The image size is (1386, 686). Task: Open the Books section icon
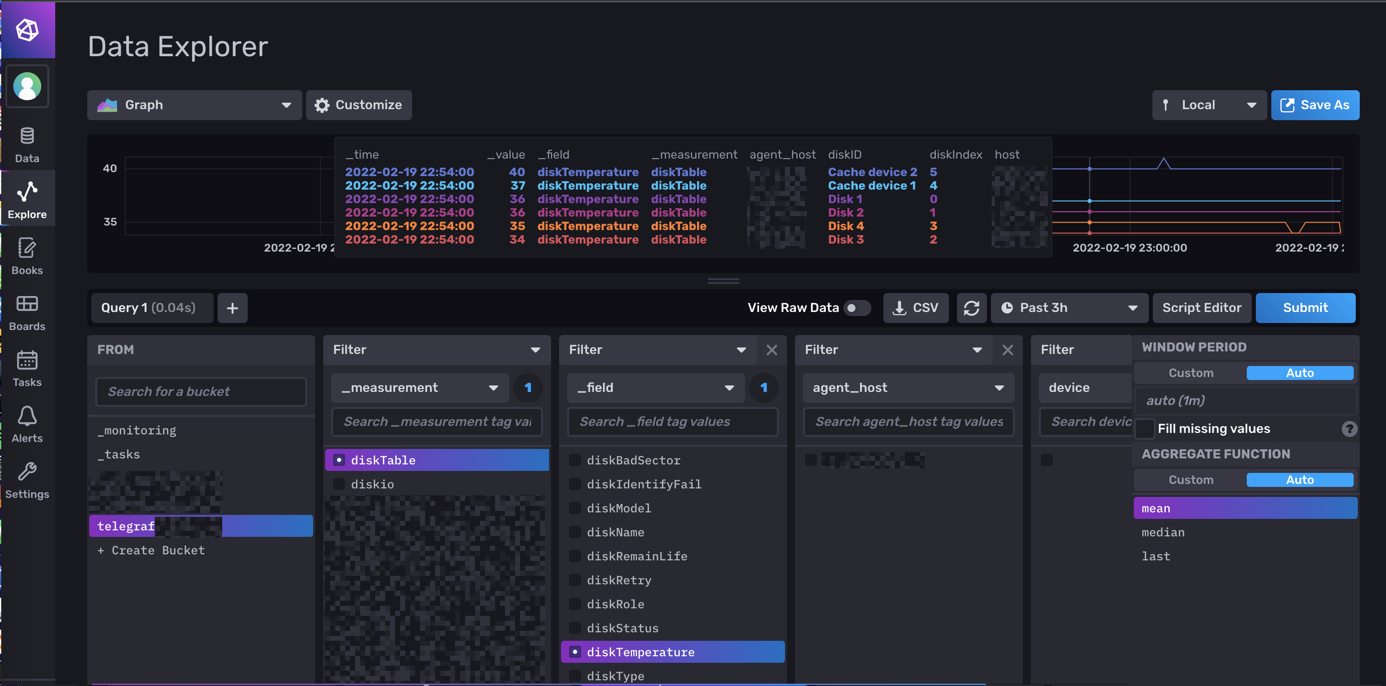27,256
